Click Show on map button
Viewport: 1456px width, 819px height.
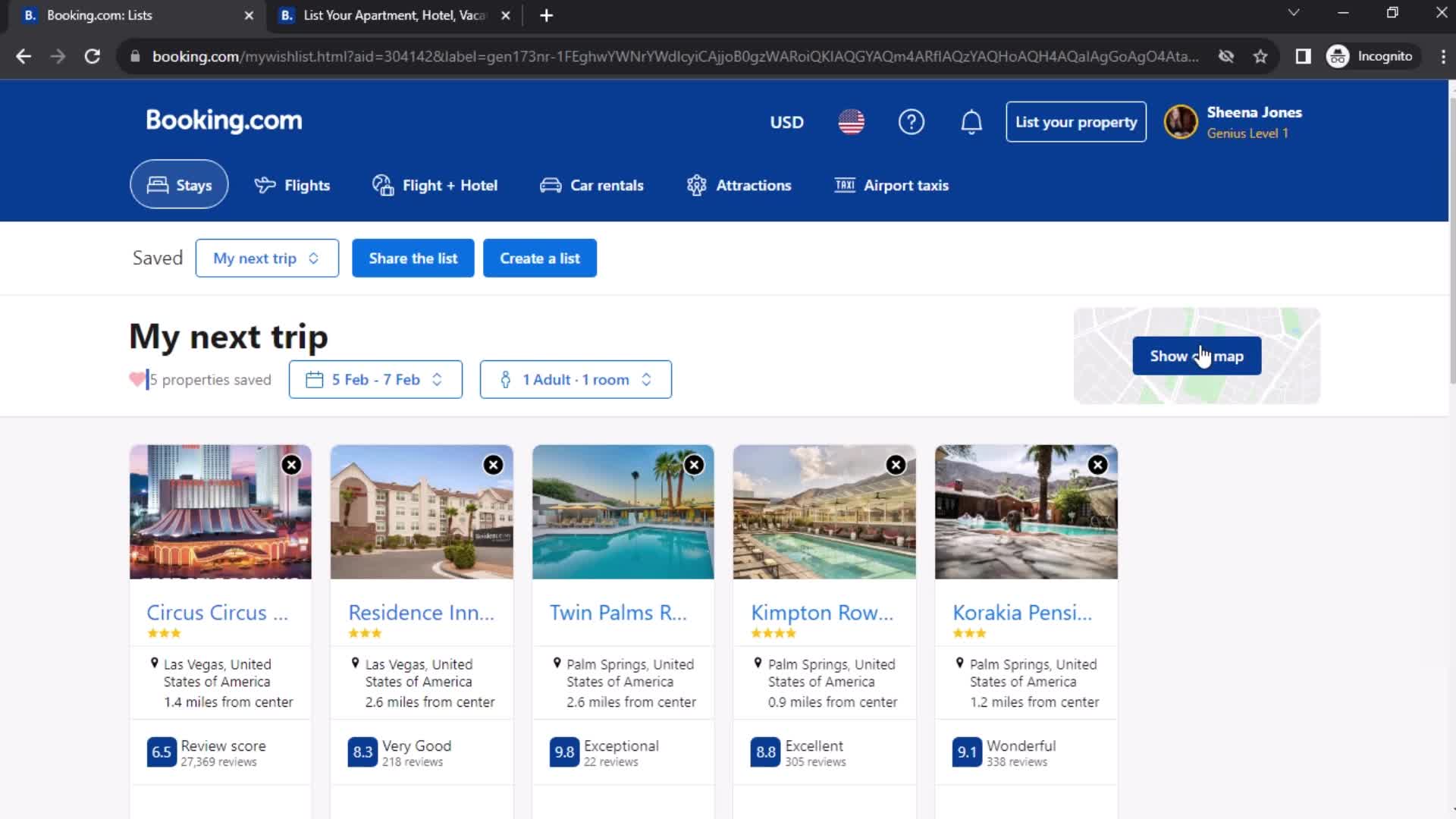(1197, 355)
